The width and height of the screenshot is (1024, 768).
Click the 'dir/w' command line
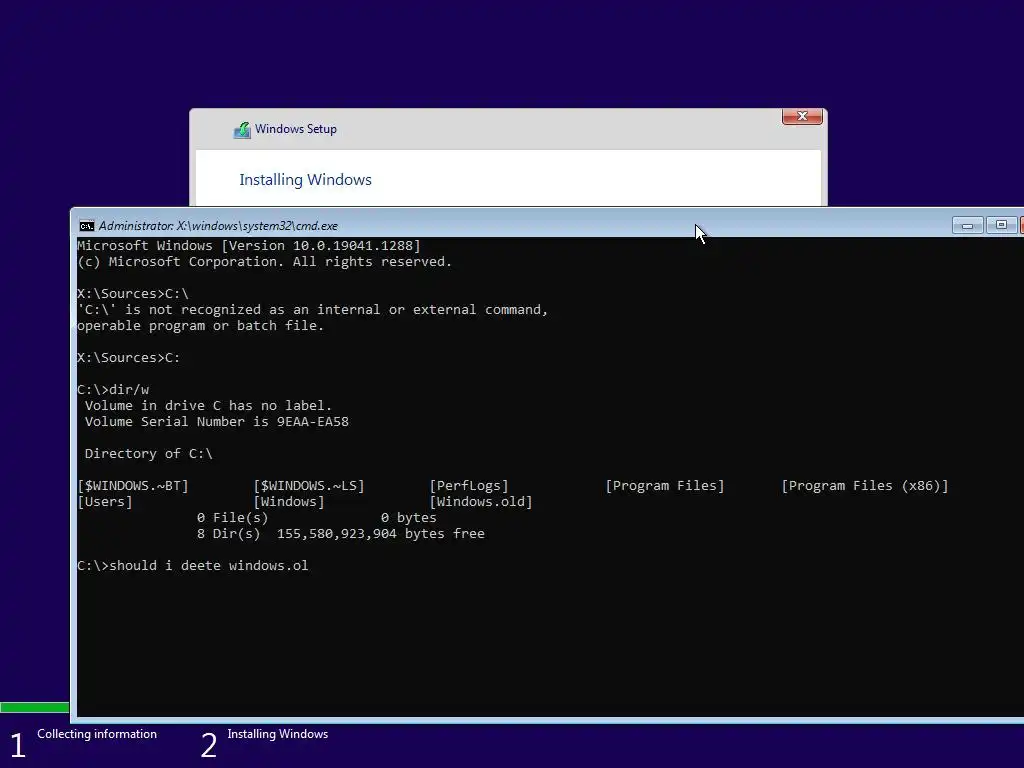[x=113, y=390]
